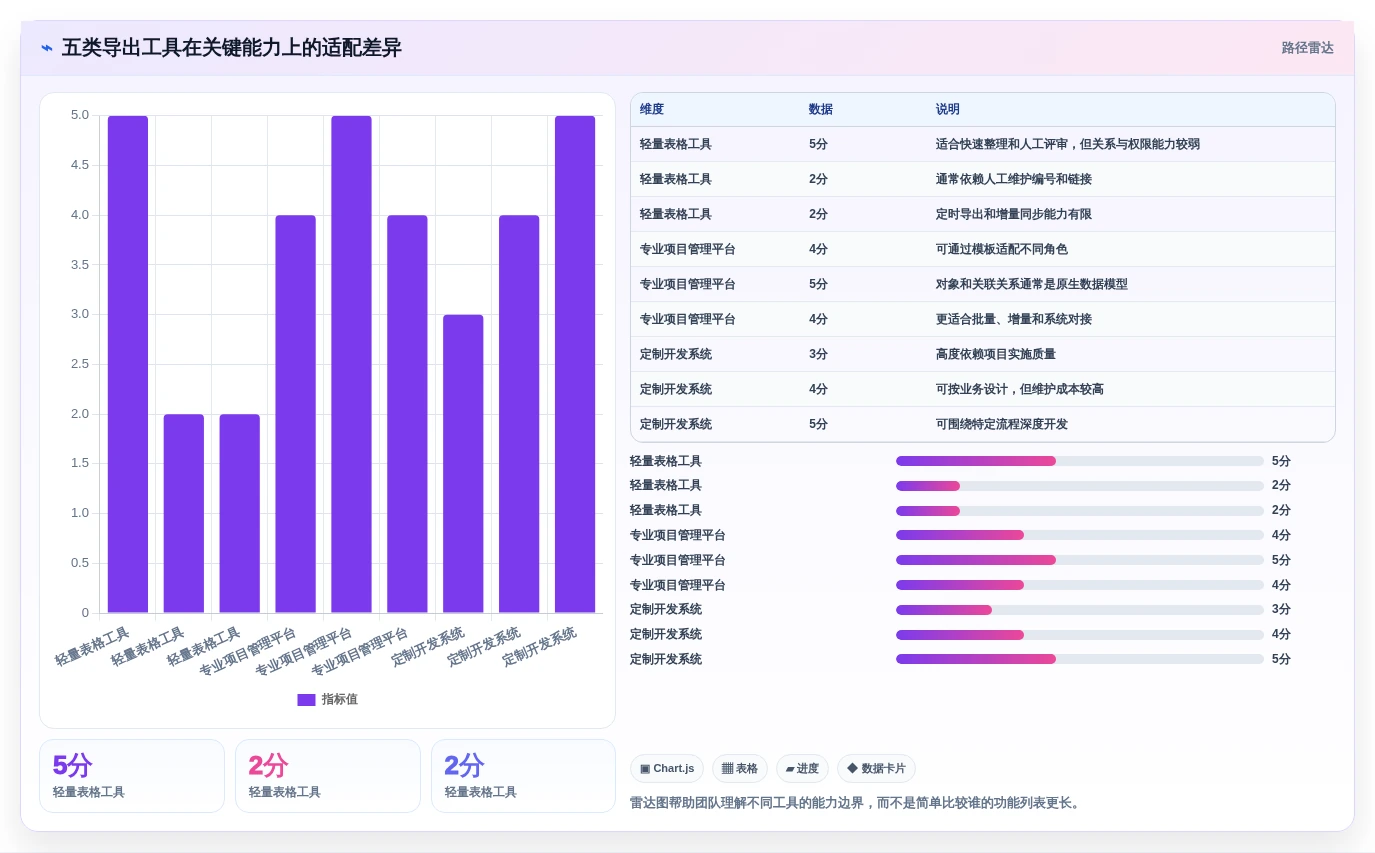Click the 专业项目管理平台 progress bar at 5分
1375x853 pixels.
click(1080, 560)
